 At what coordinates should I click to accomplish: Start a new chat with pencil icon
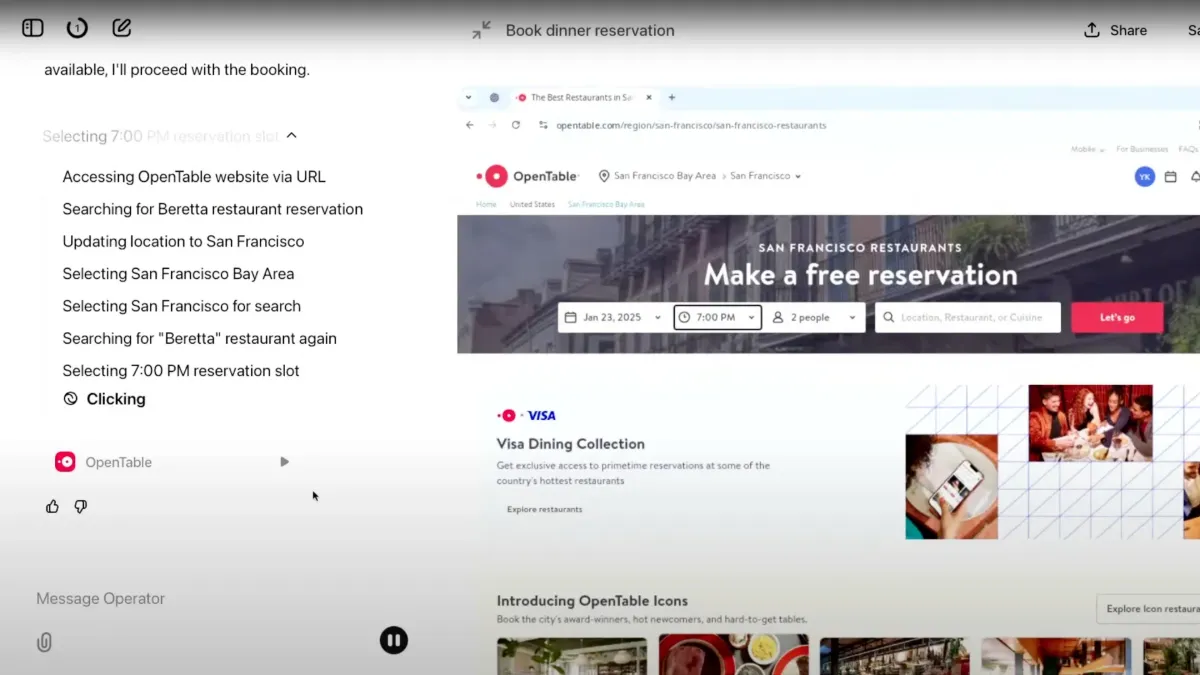[x=122, y=28]
